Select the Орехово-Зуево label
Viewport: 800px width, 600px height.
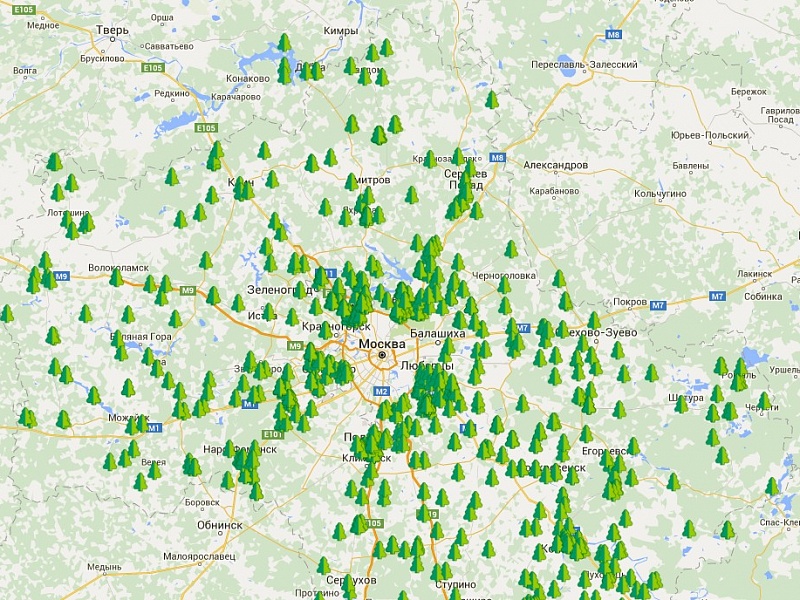pyautogui.click(x=596, y=333)
